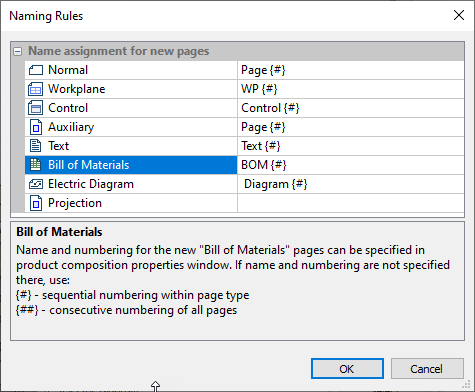This screenshot has width=475, height=392.
Task: Click the Auxiliary page type icon
Action: coord(36,127)
